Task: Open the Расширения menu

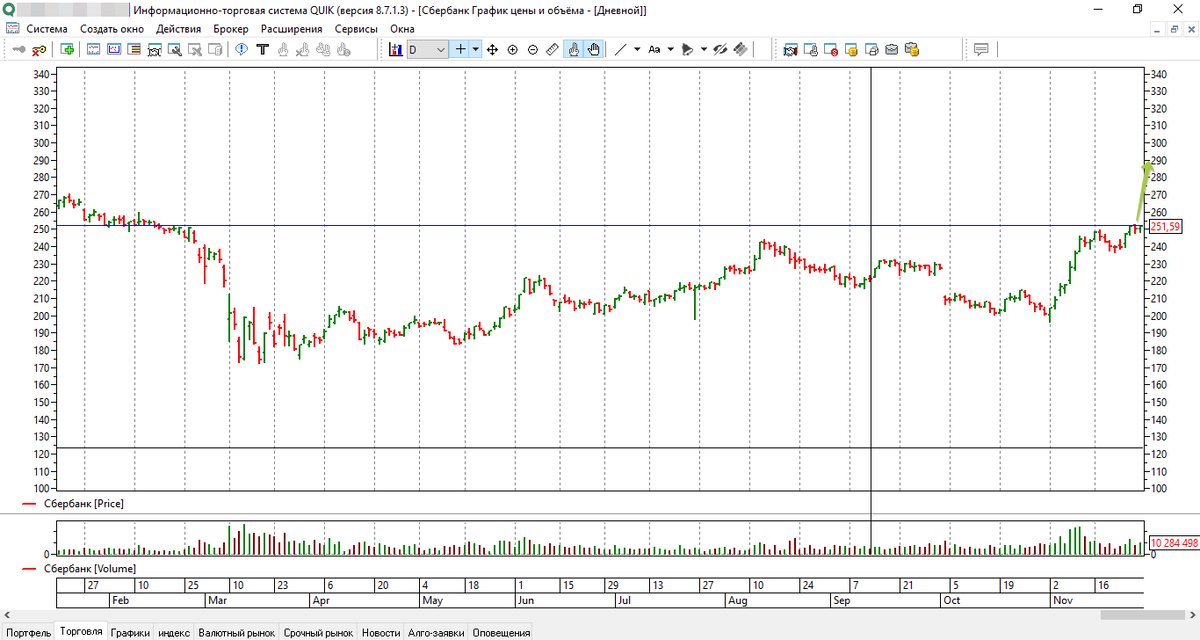Action: pos(291,29)
